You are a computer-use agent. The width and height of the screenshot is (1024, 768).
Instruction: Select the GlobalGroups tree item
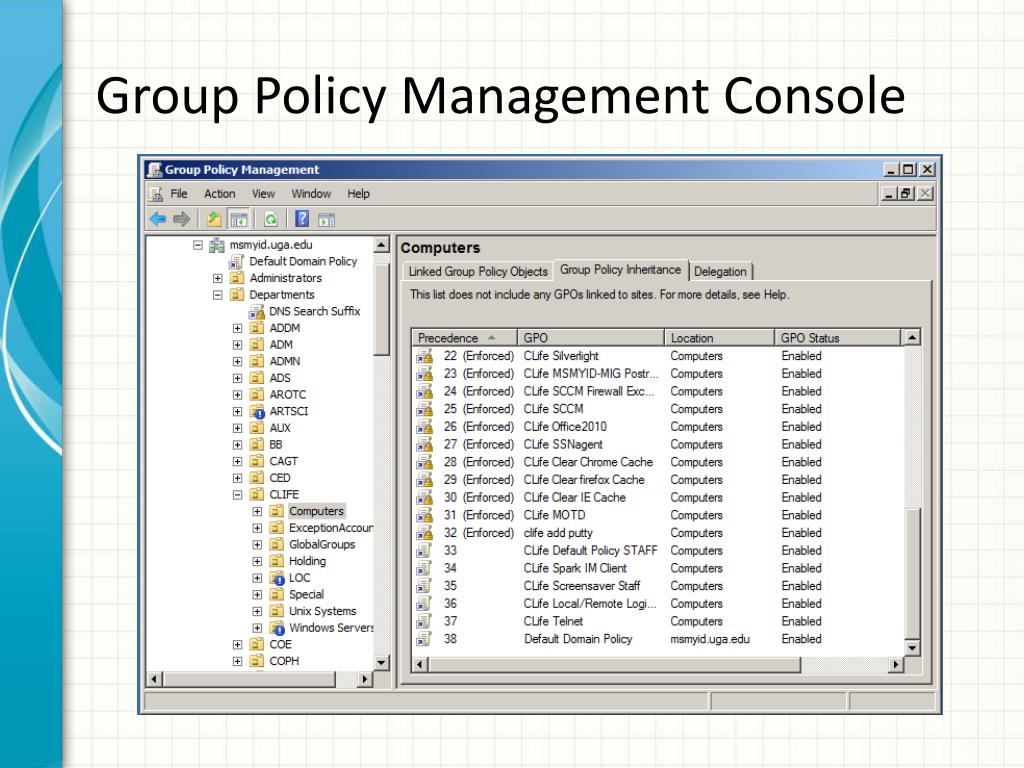pos(322,545)
